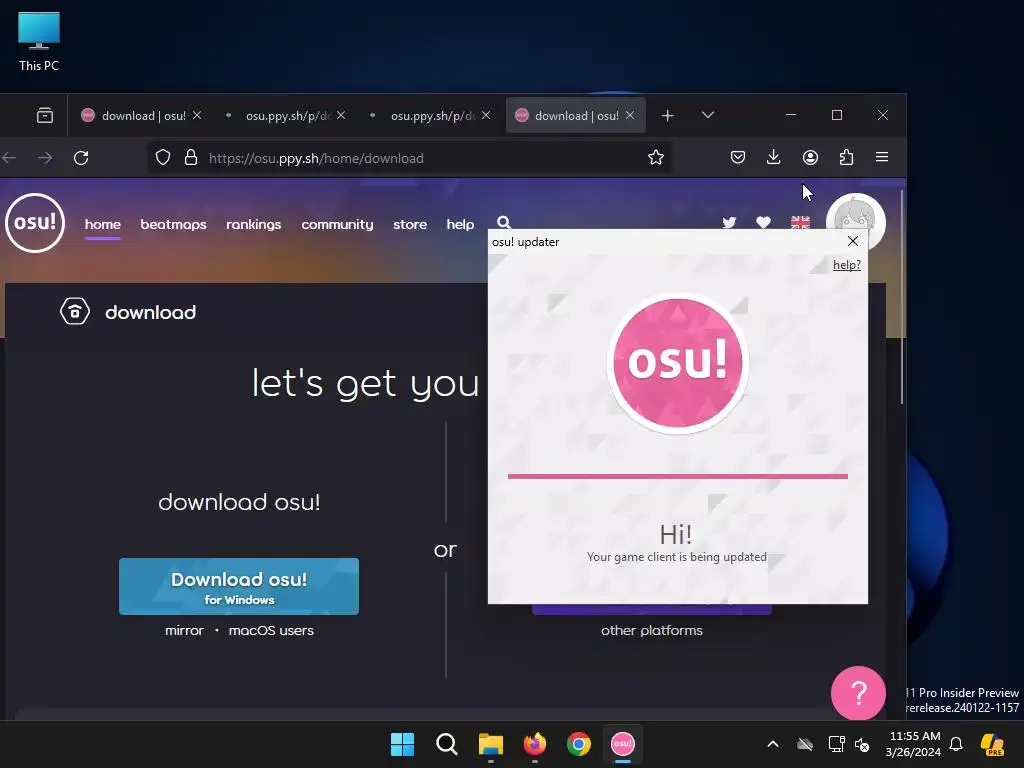The width and height of the screenshot is (1024, 768).
Task: Click the download page header icon
Action: pos(74,312)
